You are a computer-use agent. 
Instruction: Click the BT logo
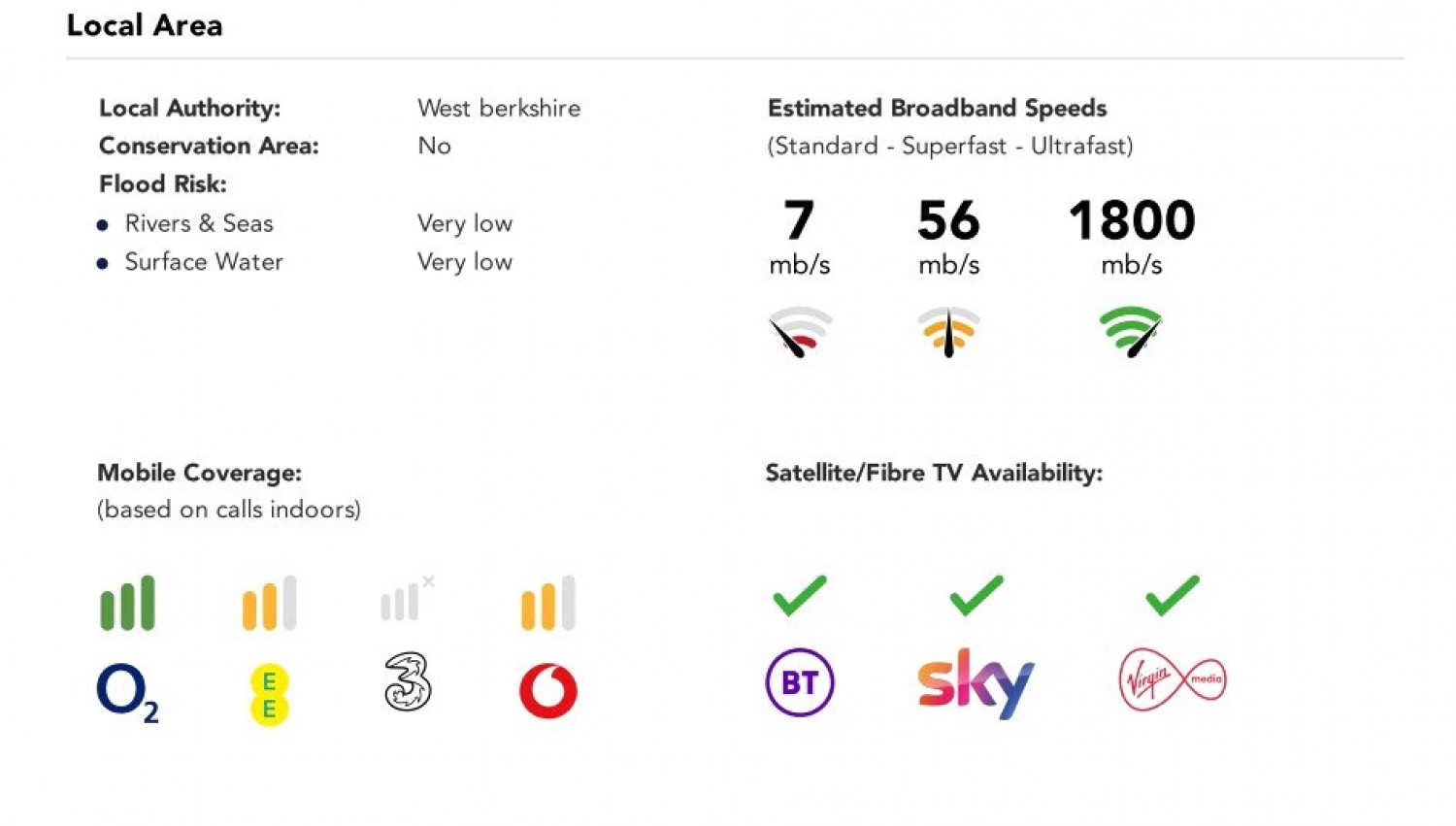click(800, 682)
